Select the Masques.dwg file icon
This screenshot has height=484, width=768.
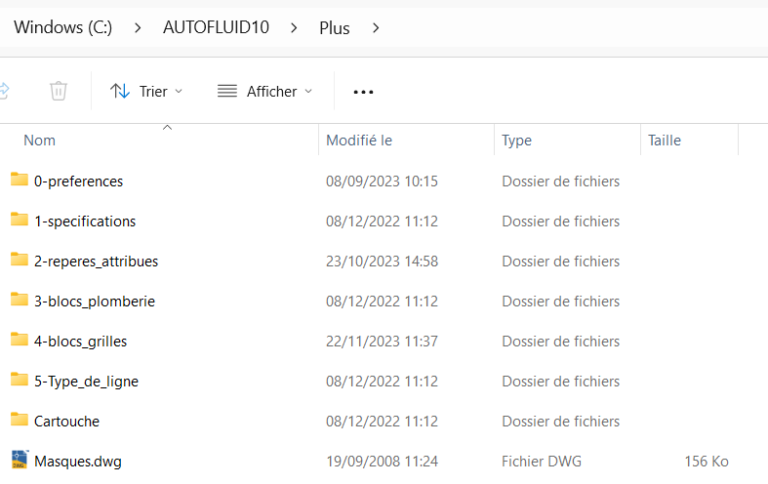[x=19, y=460]
